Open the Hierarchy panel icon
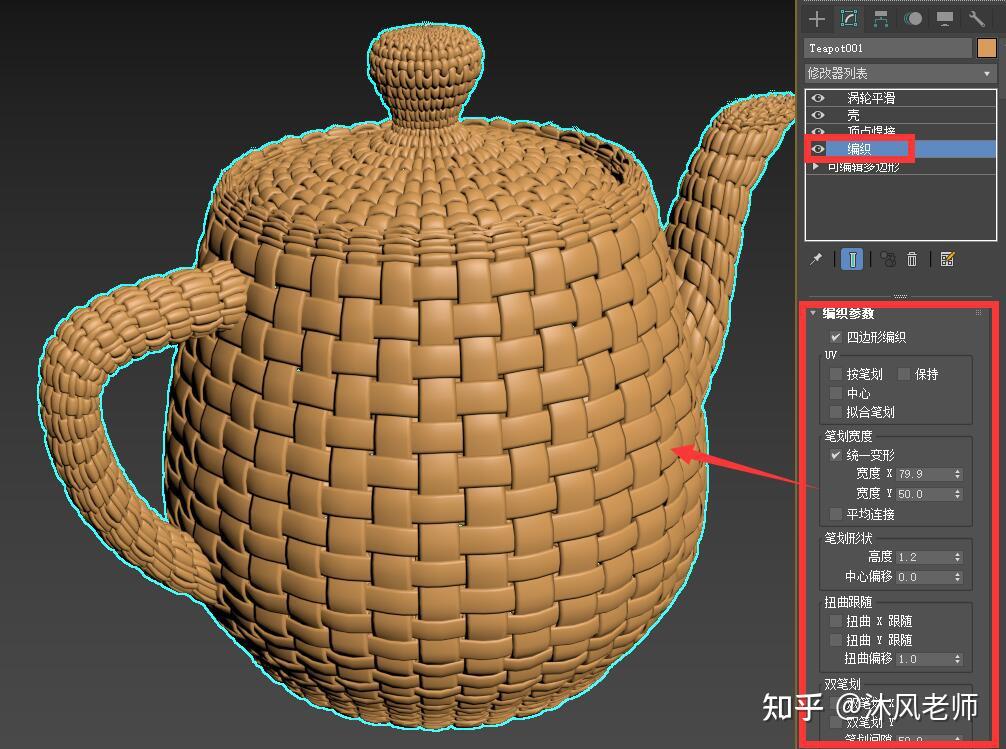Viewport: 1006px width, 749px height. (x=881, y=19)
